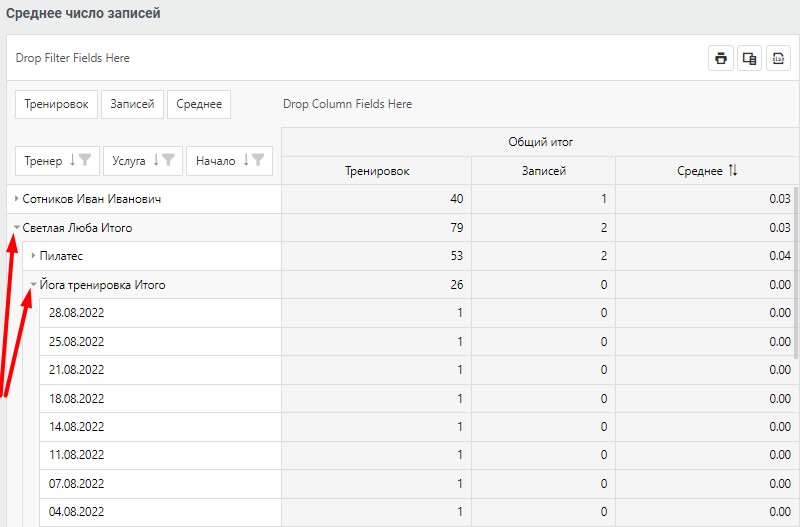This screenshot has width=800, height=527.
Task: Select the 25.08.2022 date row
Action: tap(160, 341)
